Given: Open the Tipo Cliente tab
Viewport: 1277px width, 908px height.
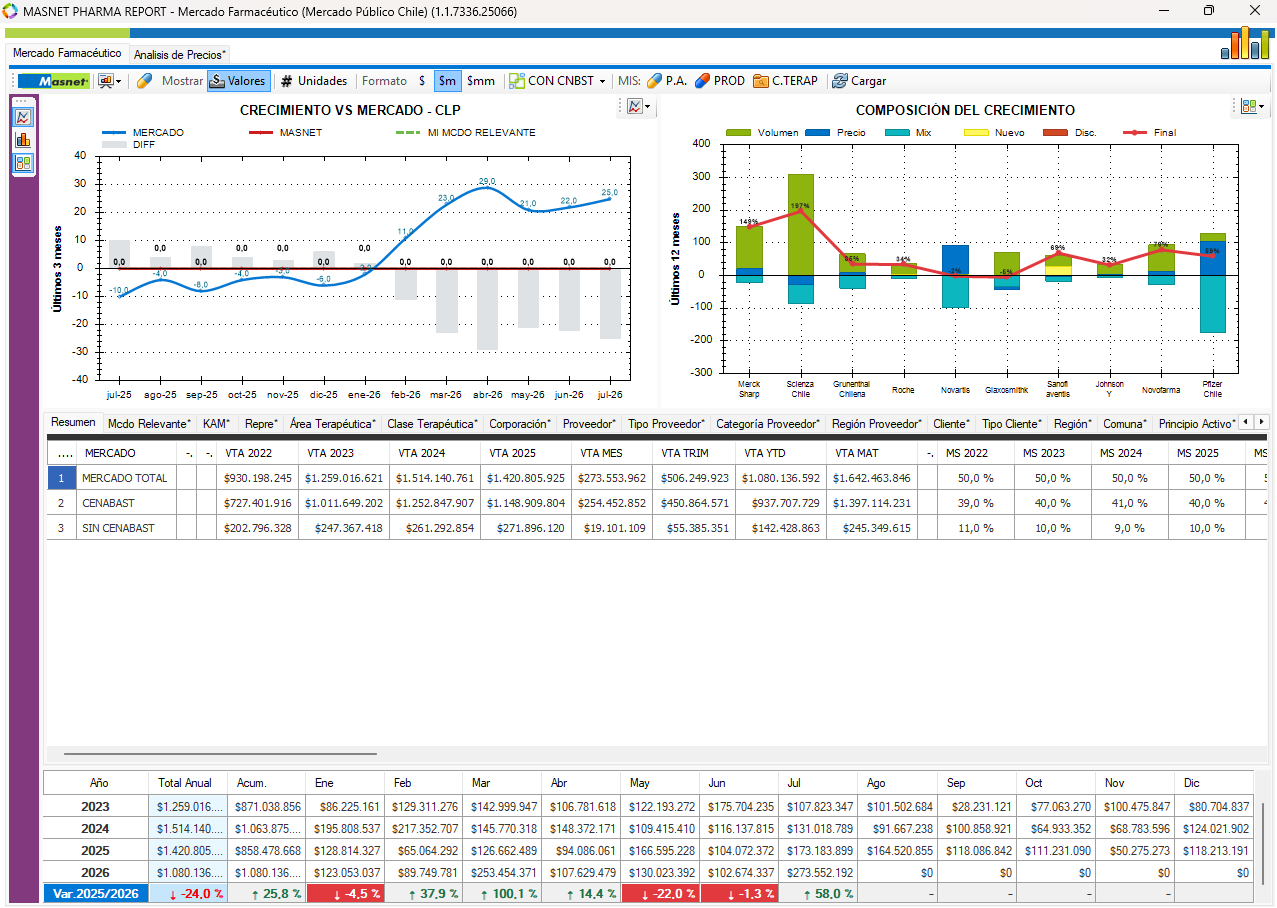Looking at the screenshot, I should click(x=1013, y=424).
